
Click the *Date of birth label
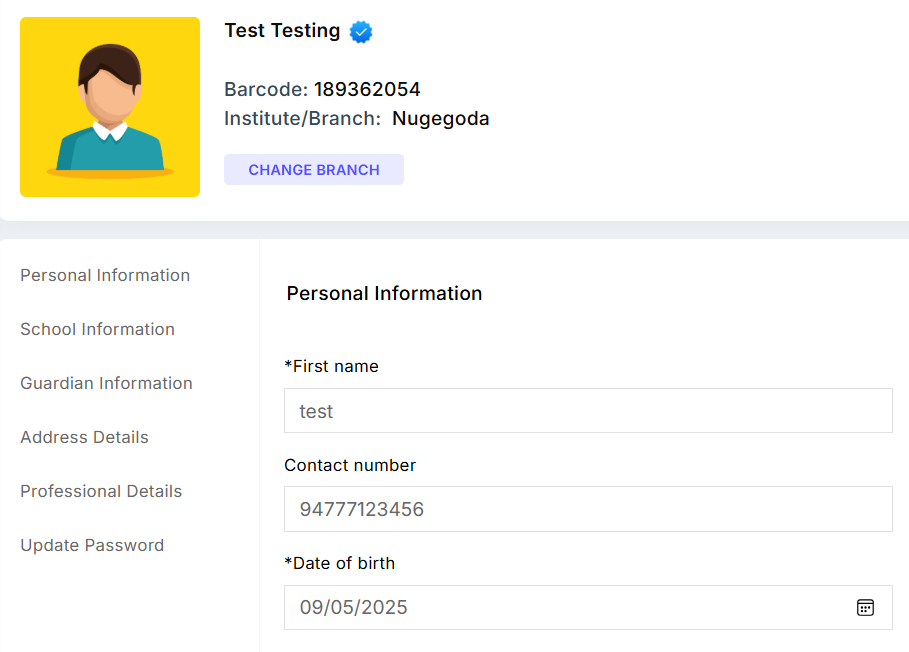coord(339,563)
